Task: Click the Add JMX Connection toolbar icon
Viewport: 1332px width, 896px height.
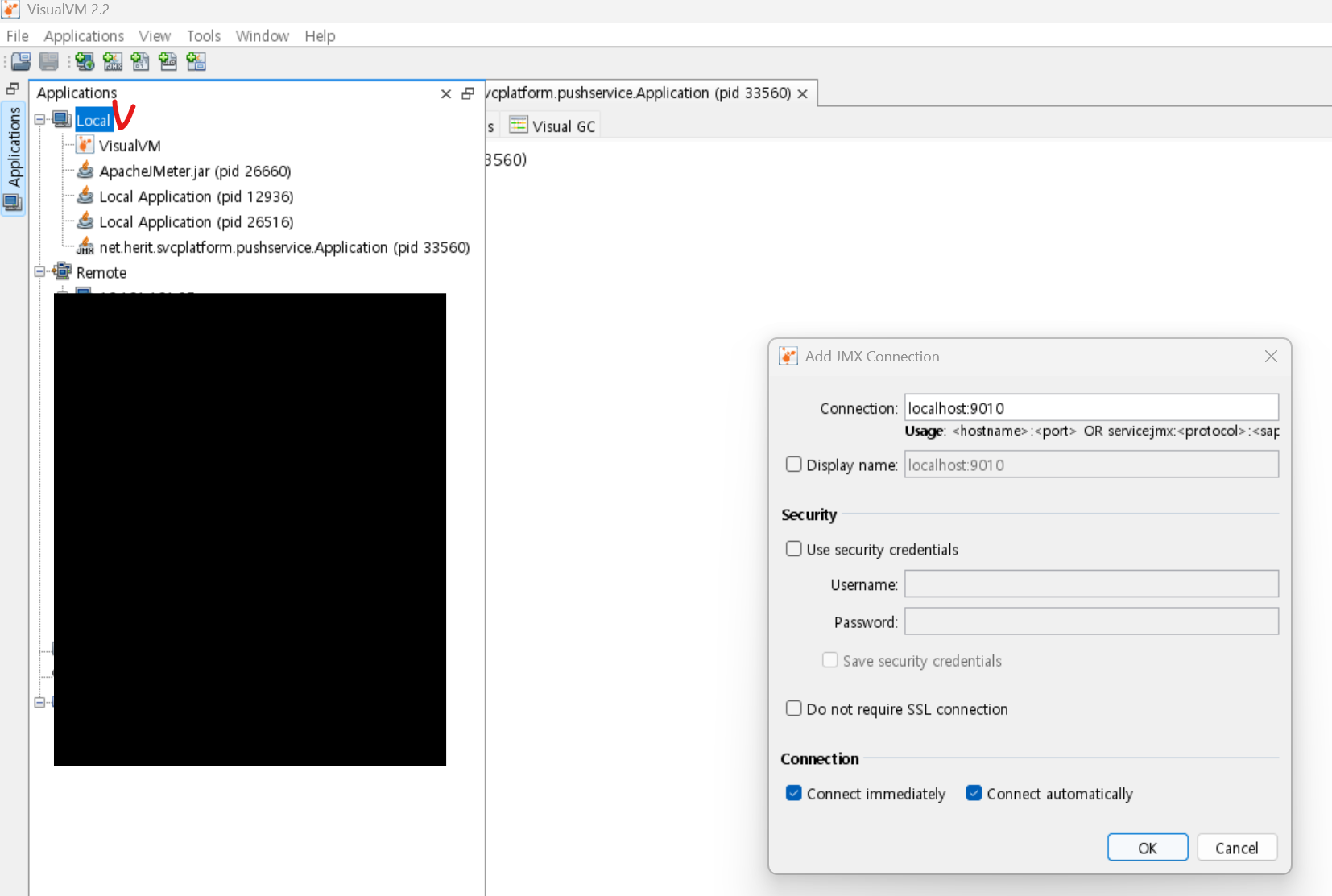Action: (x=113, y=61)
